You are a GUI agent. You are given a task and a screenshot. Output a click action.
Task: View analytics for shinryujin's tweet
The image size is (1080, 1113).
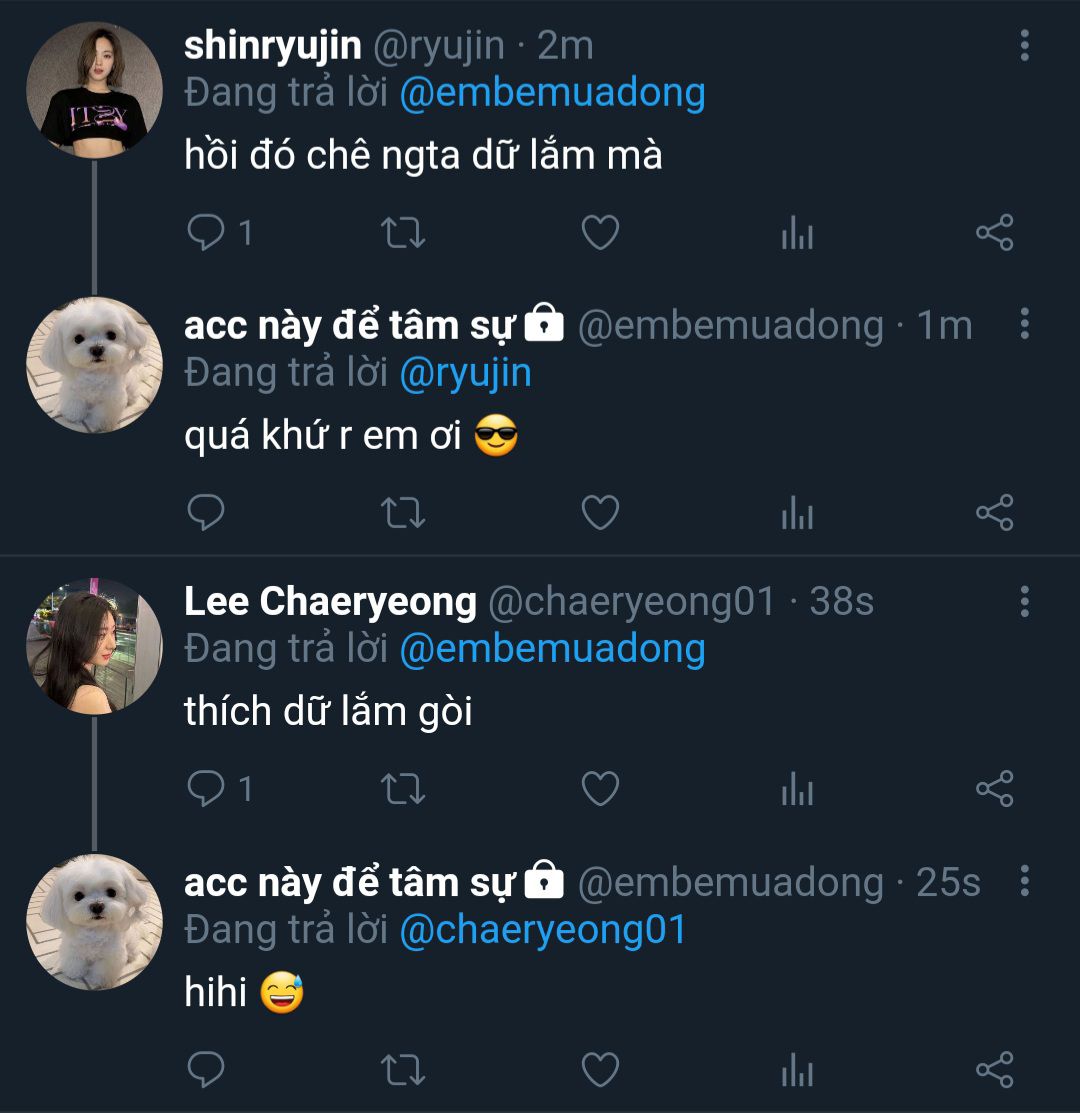(x=797, y=234)
